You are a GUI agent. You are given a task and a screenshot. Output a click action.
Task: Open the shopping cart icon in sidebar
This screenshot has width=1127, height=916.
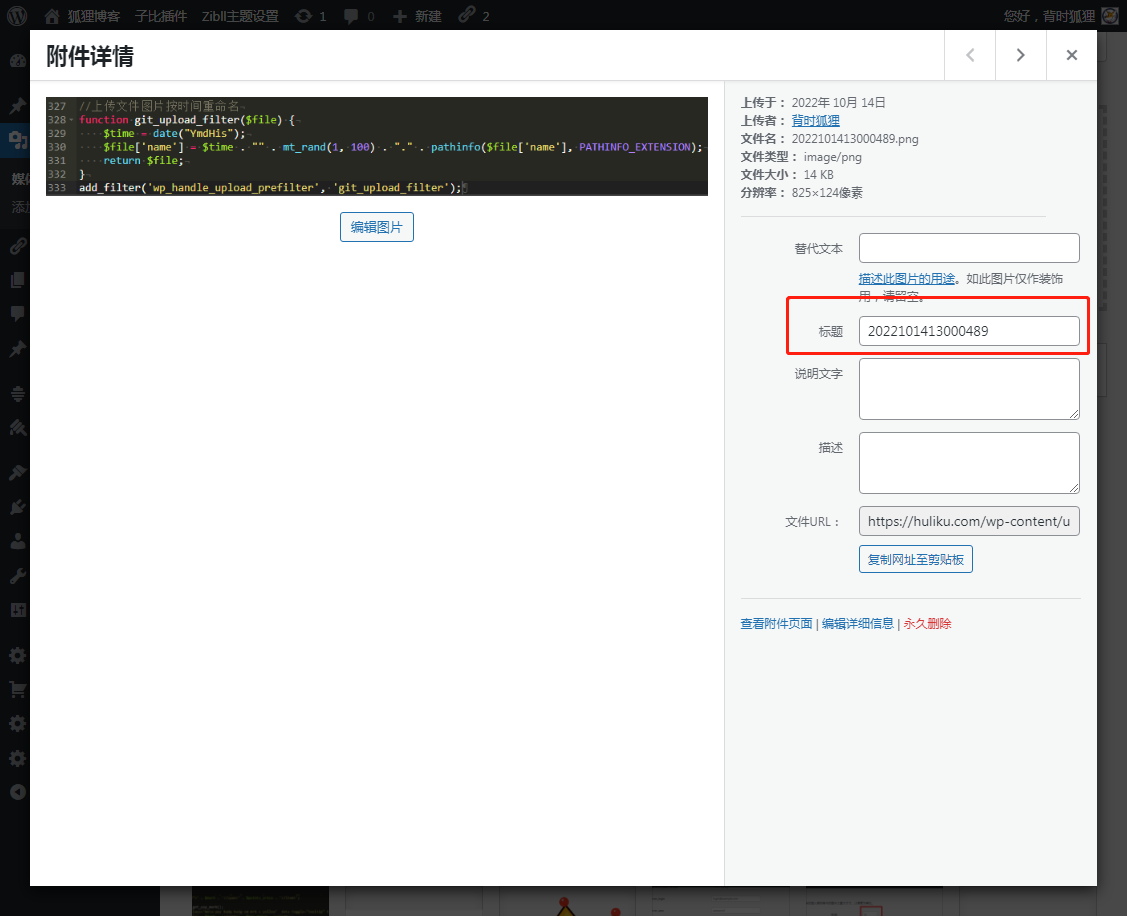(17, 689)
